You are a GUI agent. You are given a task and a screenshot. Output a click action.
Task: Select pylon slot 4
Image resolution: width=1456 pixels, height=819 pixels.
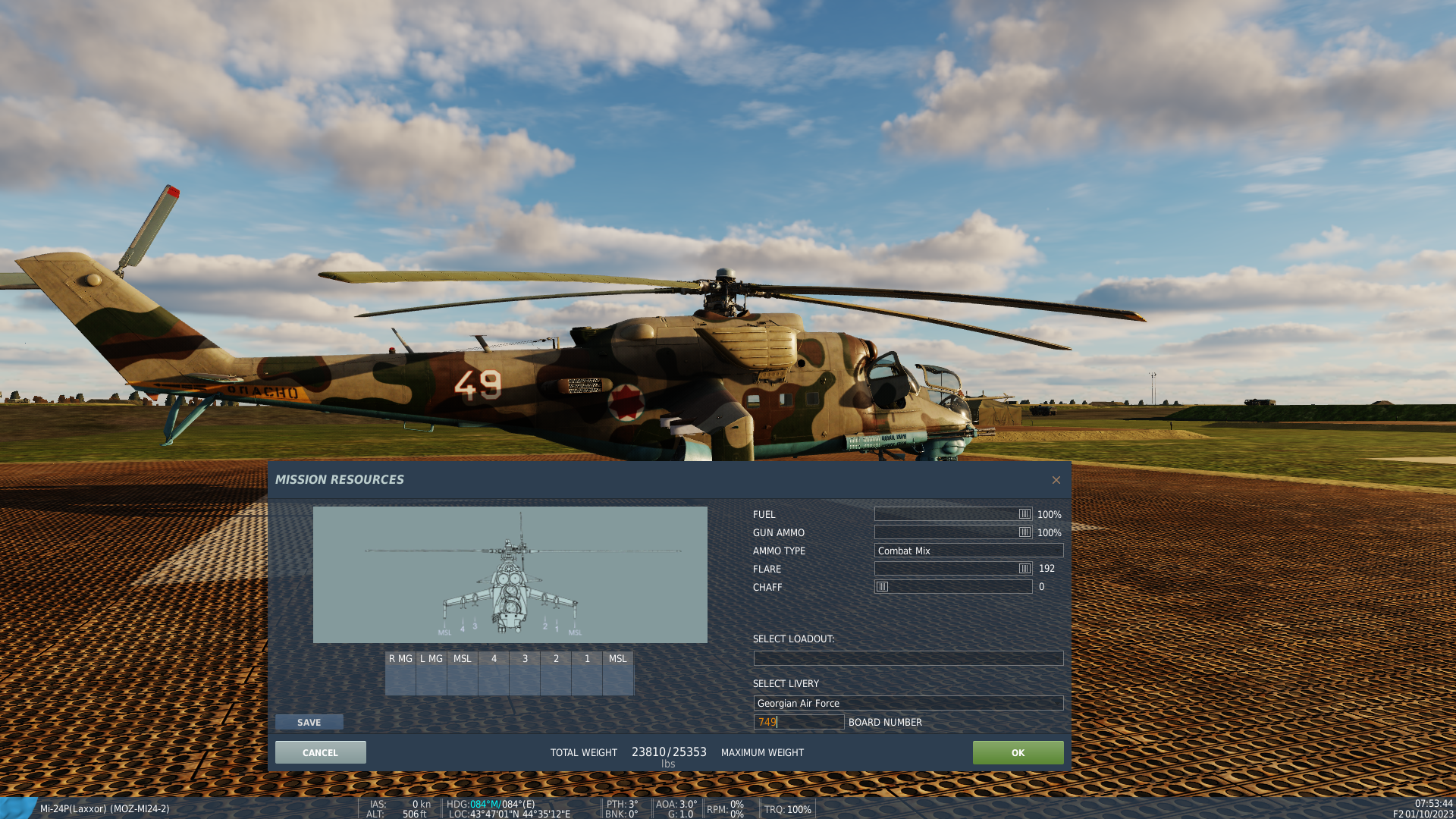(494, 673)
